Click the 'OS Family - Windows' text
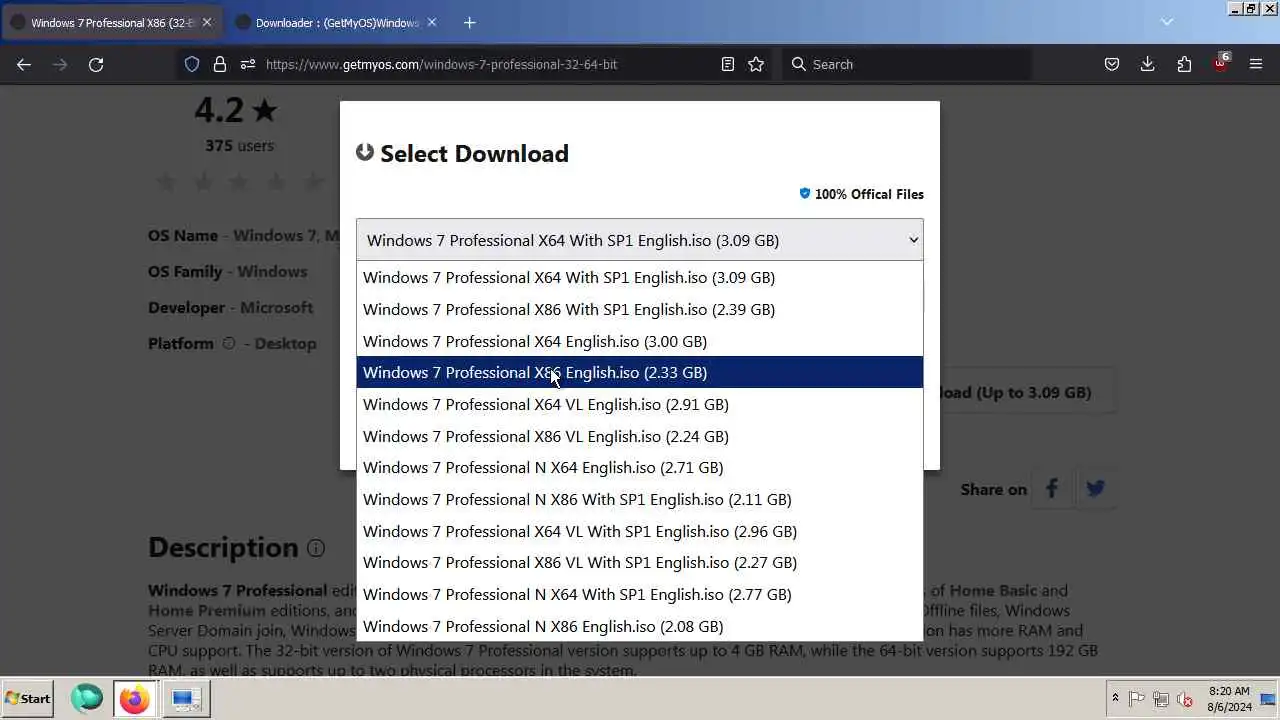Screen dimensions: 1280x720 (227, 271)
